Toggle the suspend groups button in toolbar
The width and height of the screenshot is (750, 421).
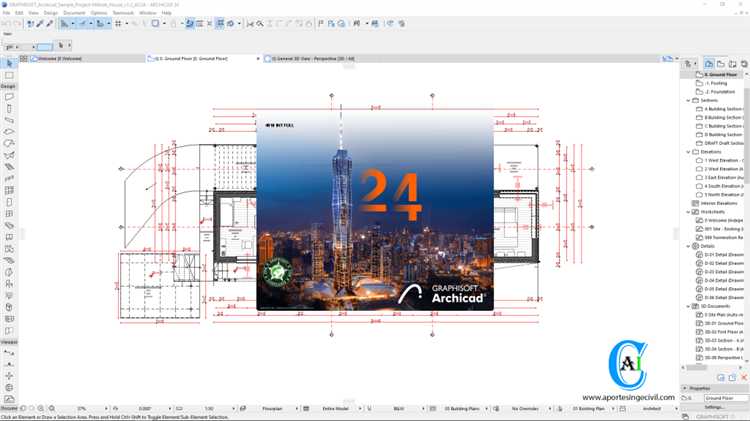pos(220,23)
